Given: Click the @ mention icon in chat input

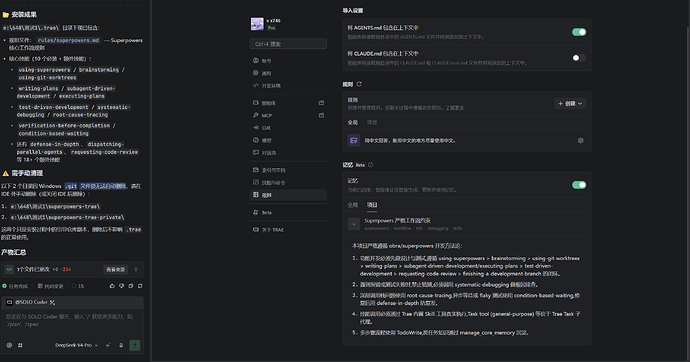Looking at the screenshot, I should [9, 345].
